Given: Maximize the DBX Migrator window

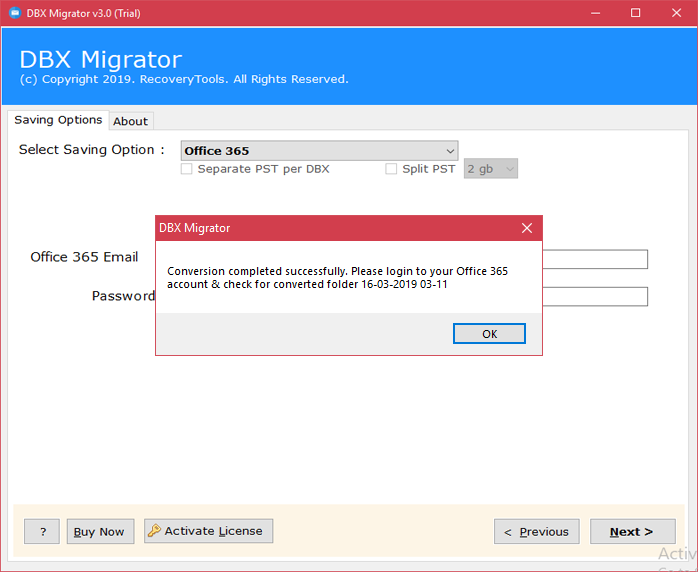Looking at the screenshot, I should click(636, 13).
